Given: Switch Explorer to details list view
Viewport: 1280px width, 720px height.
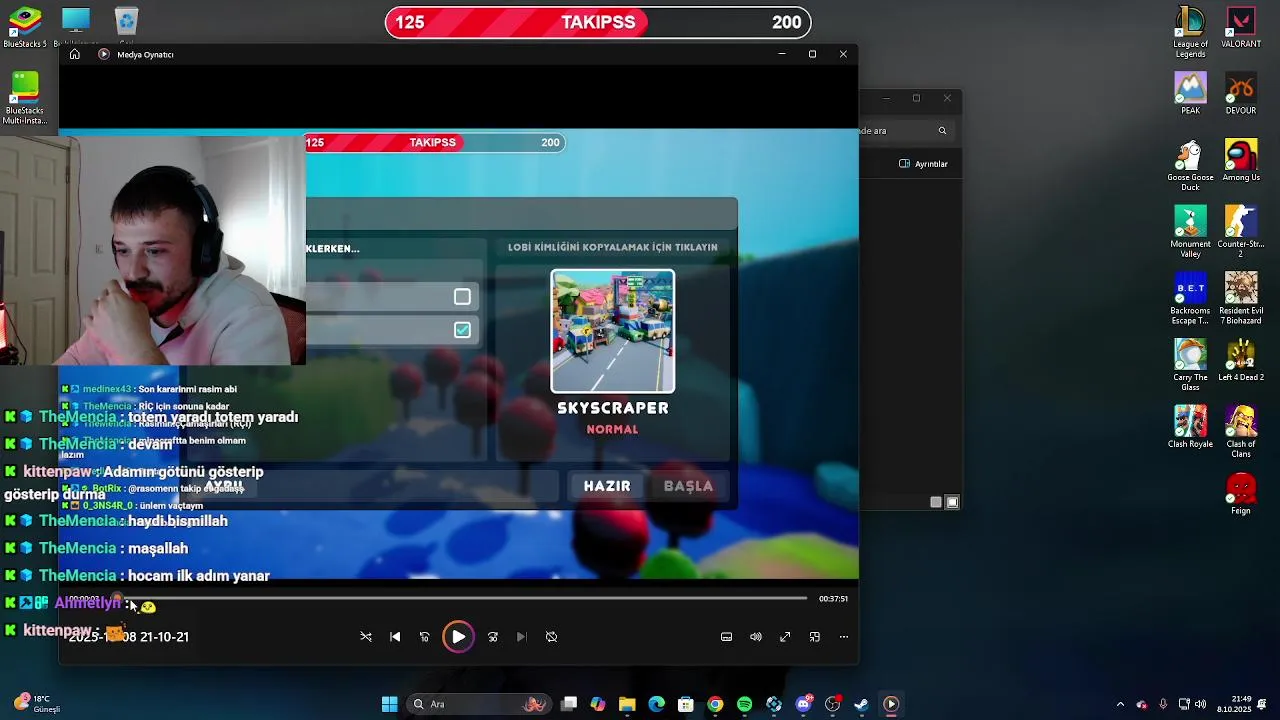Looking at the screenshot, I should (936, 502).
